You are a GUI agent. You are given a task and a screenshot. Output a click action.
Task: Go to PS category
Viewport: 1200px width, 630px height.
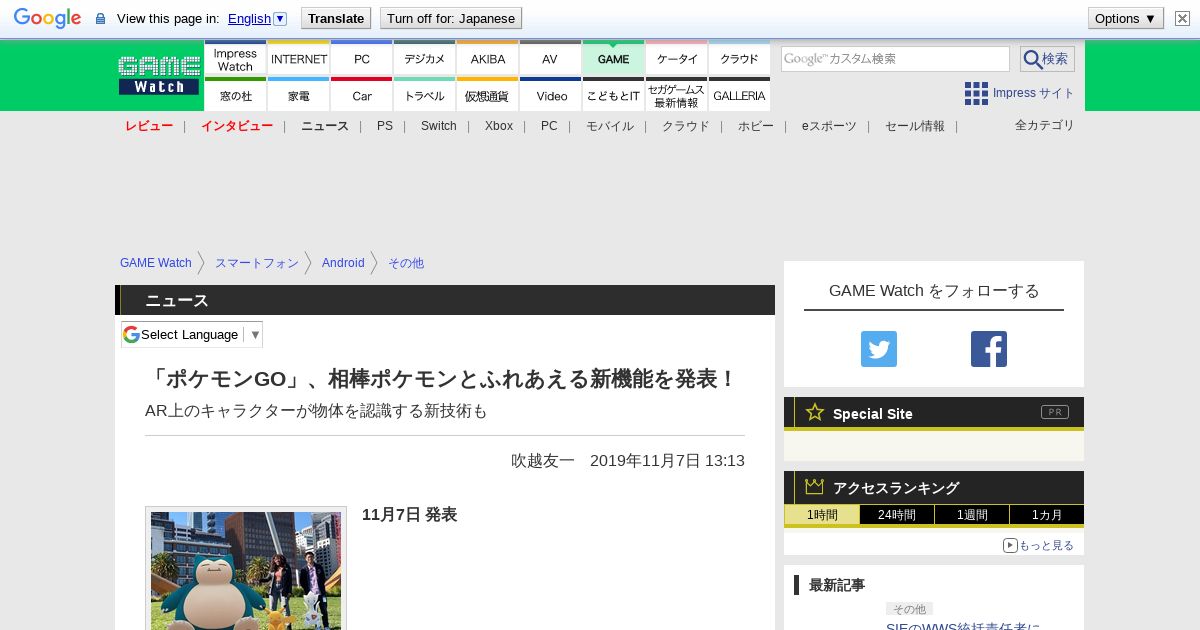385,126
